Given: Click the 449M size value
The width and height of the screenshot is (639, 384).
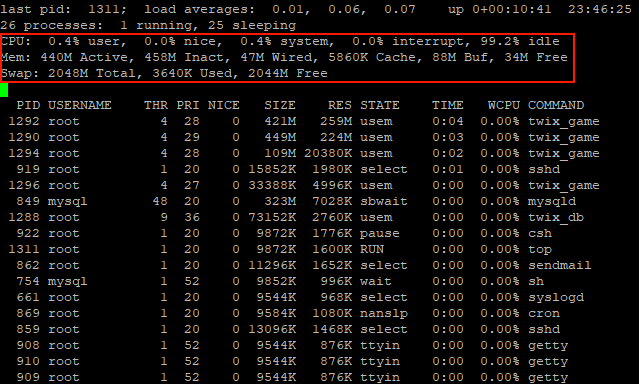Looking at the screenshot, I should coord(280,137).
